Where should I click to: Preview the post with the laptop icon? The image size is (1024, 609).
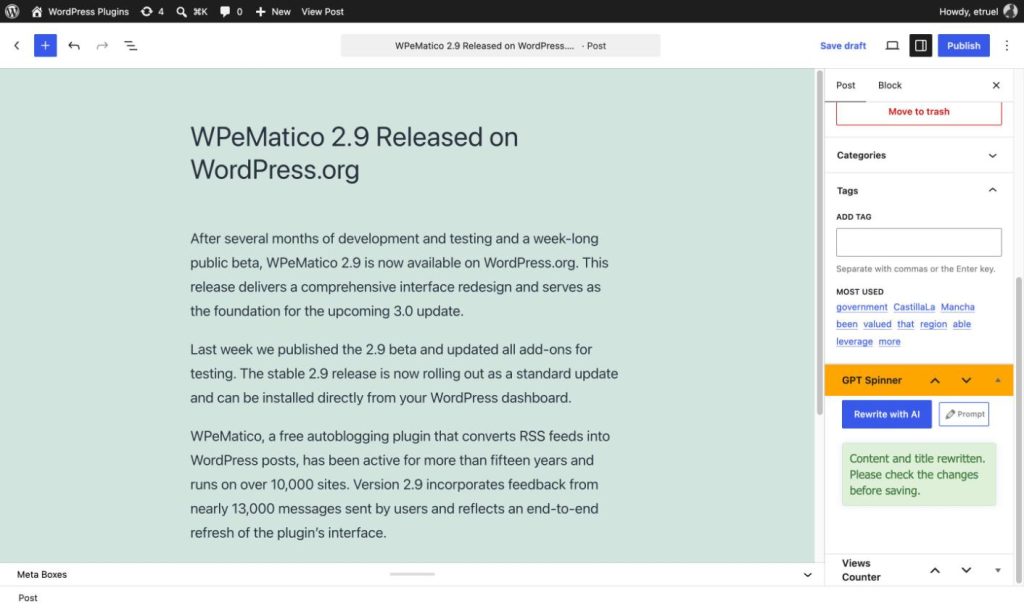891,46
